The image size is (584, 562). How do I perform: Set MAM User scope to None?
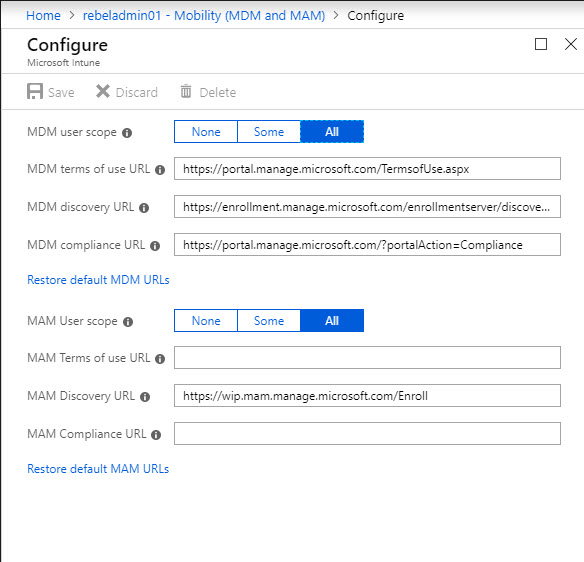[x=206, y=320]
